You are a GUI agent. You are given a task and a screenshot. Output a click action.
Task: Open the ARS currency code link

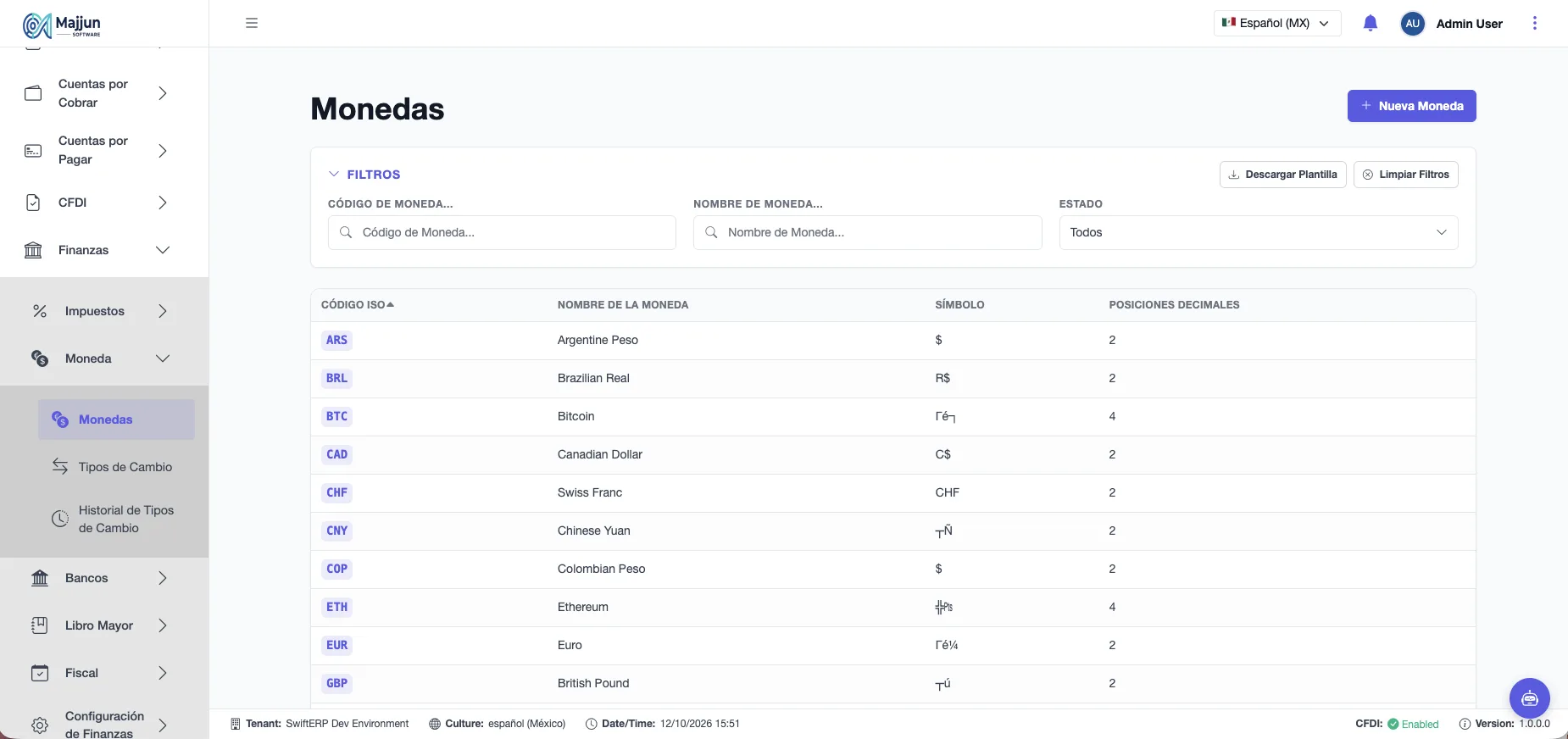[336, 340]
